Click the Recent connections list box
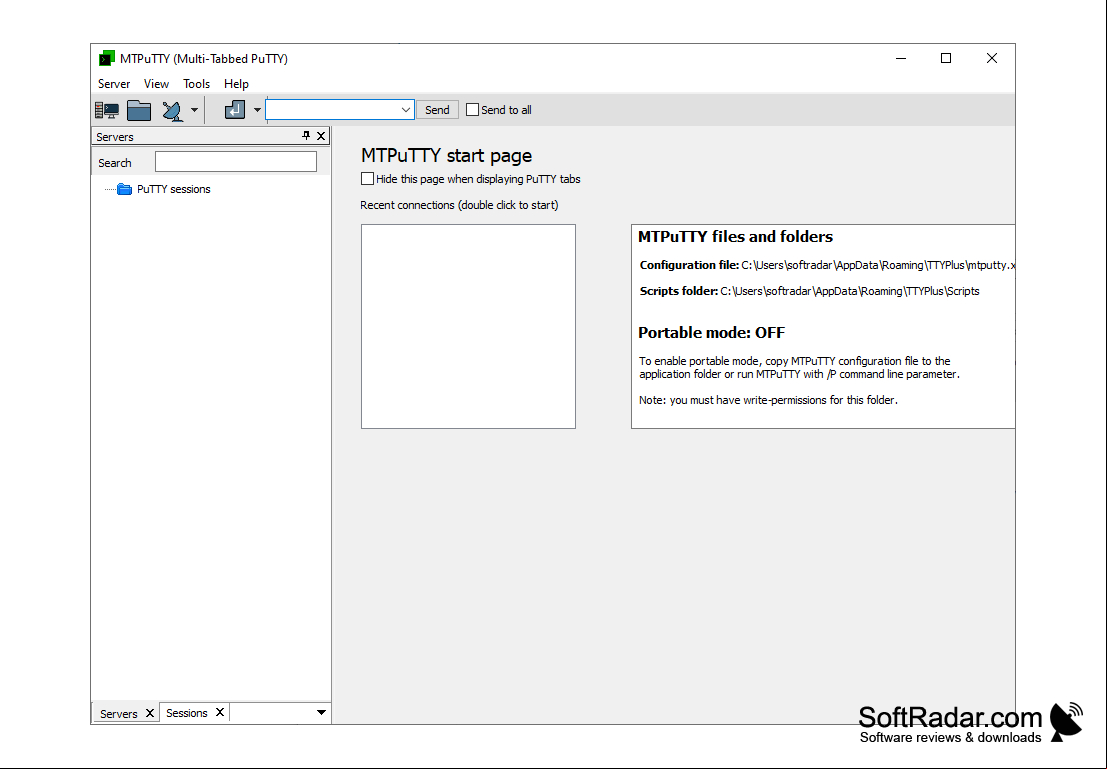Screen dimensions: 1107x769 (x=468, y=326)
